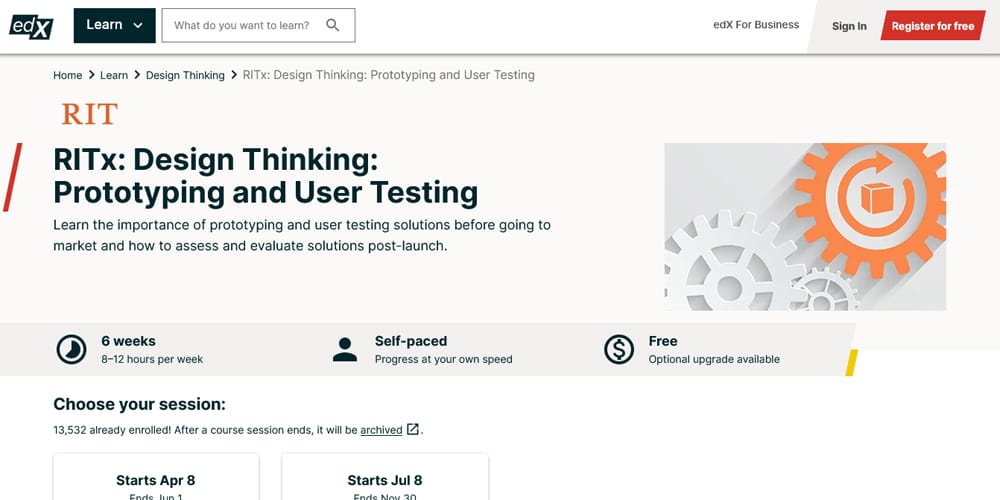Open edX For Business link
Viewport: 1000px width, 500px height.
pyautogui.click(x=756, y=25)
